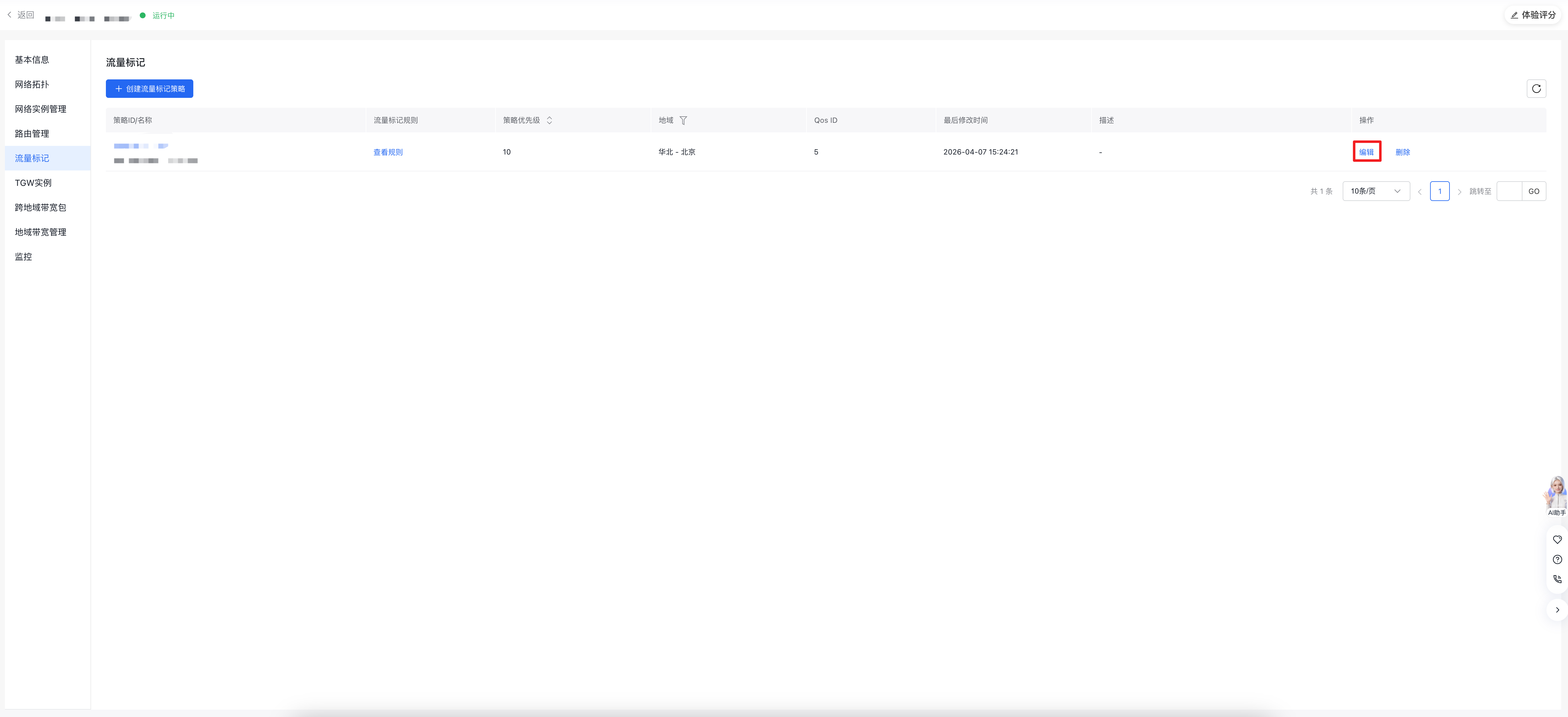Viewport: 1568px width, 717px height.
Task: Open 地域带宽管理 in sidebar
Action: pyautogui.click(x=47, y=233)
